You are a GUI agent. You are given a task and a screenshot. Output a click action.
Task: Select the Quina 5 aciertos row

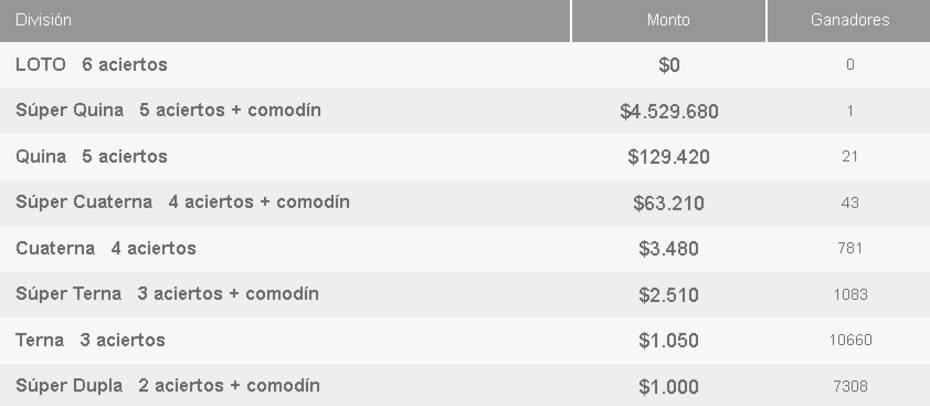click(x=465, y=156)
